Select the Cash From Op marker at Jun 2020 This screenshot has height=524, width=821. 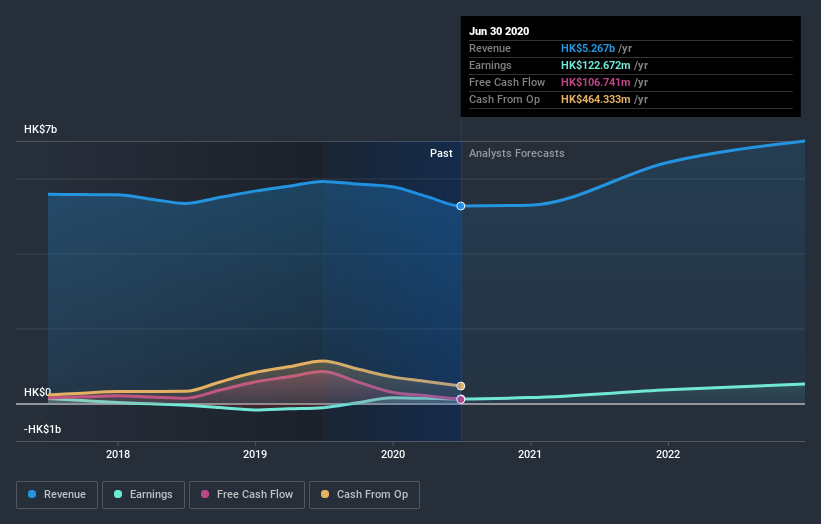[461, 386]
